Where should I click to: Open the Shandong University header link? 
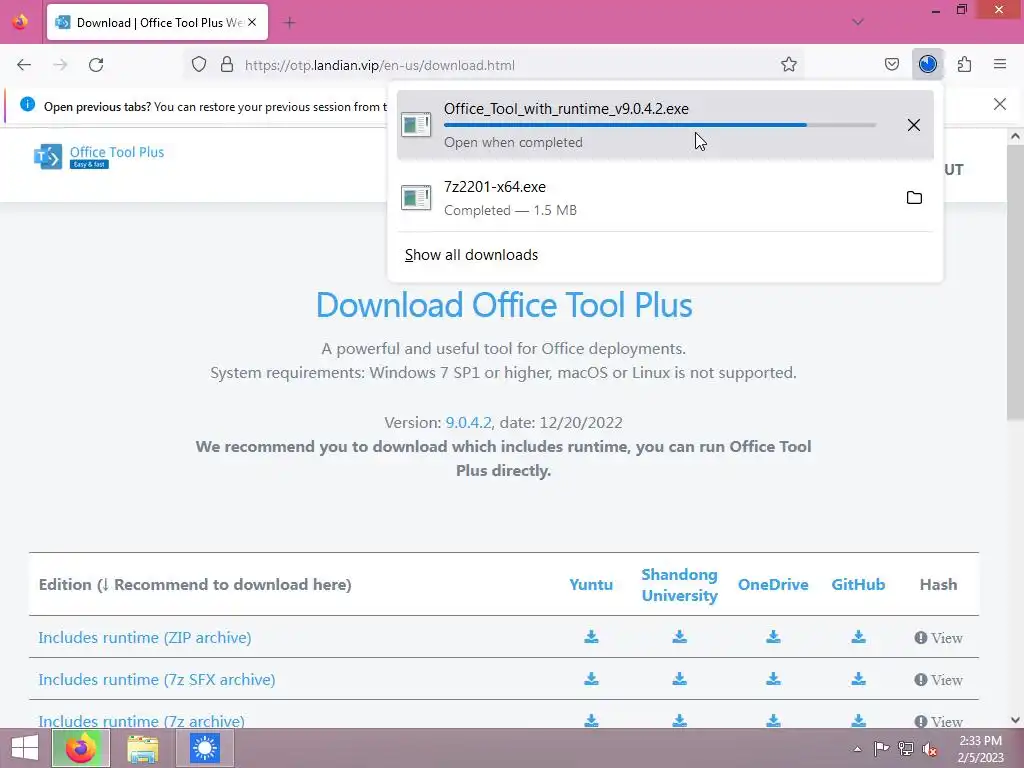[x=679, y=584]
